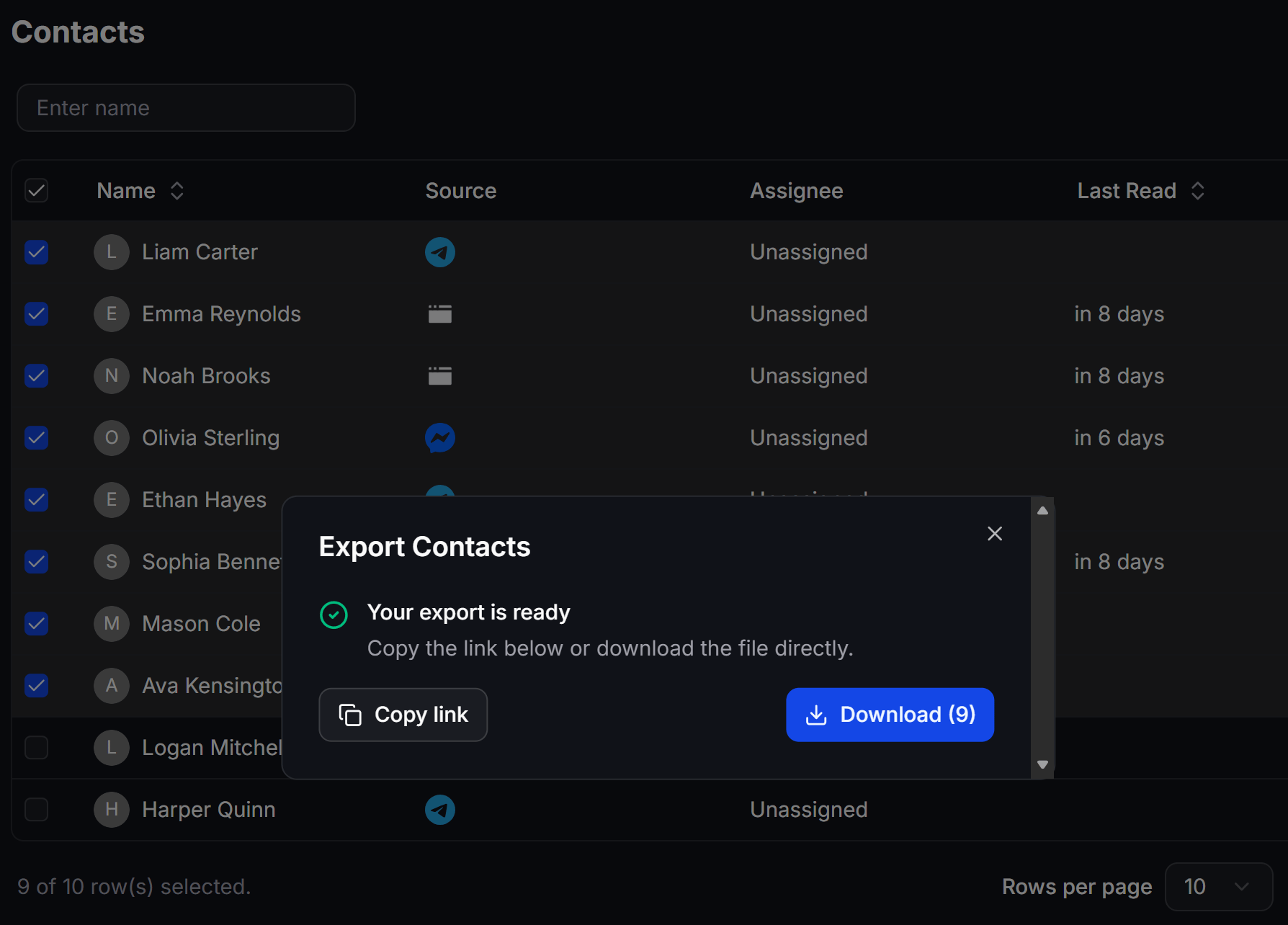Open the Rows per page dropdown
This screenshot has width=1288, height=925.
click(1219, 887)
